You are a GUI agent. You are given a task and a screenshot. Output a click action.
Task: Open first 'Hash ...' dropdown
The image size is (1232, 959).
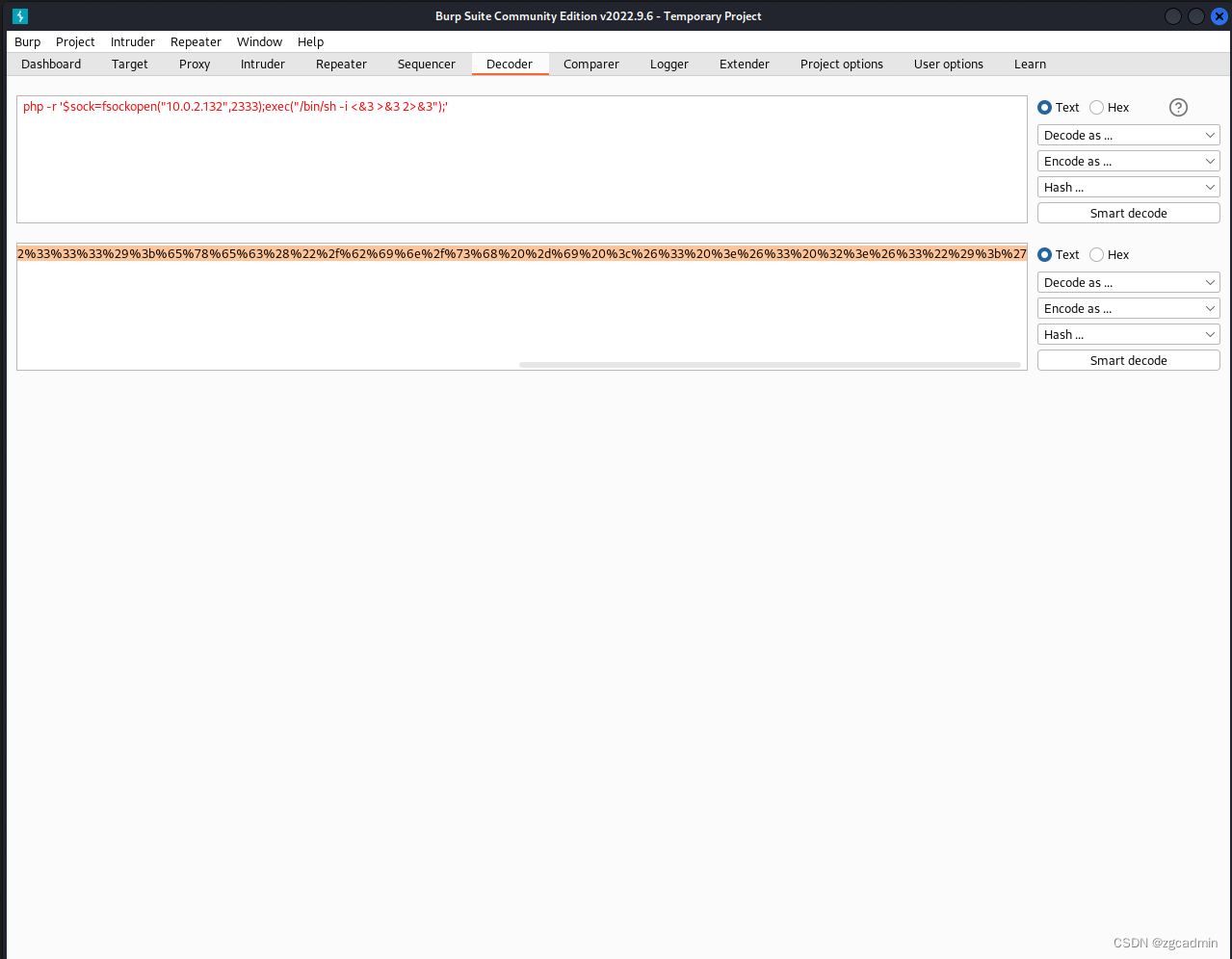pos(1128,188)
